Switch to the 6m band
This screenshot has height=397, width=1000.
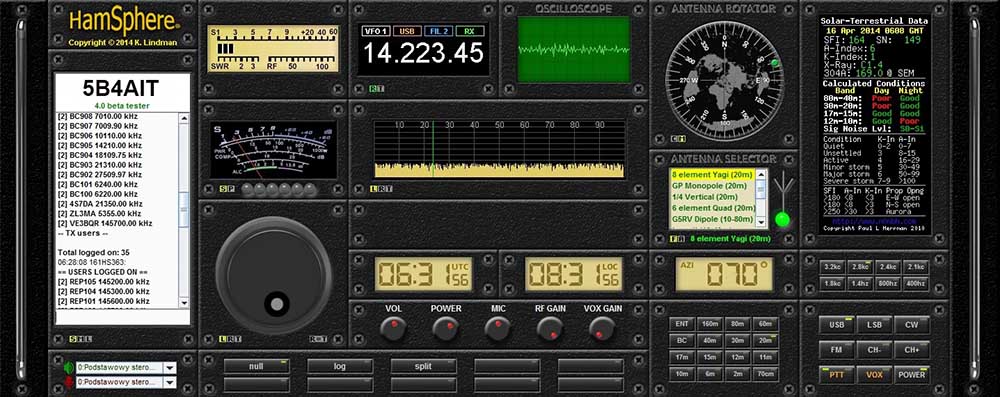click(x=710, y=374)
